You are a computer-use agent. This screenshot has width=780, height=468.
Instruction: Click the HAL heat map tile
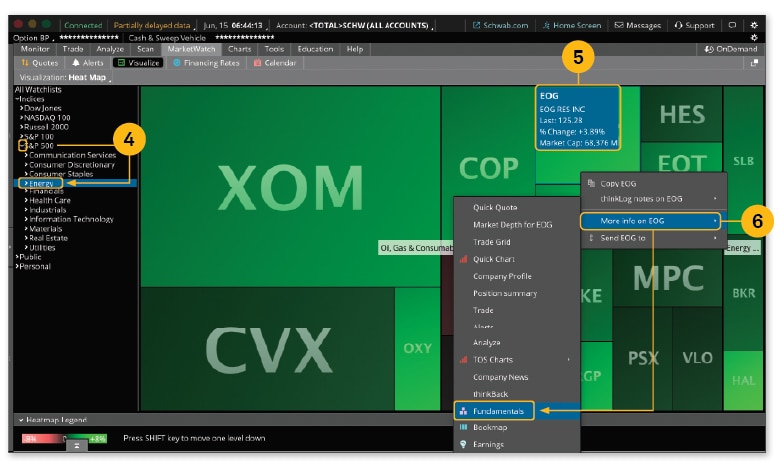pyautogui.click(x=743, y=380)
